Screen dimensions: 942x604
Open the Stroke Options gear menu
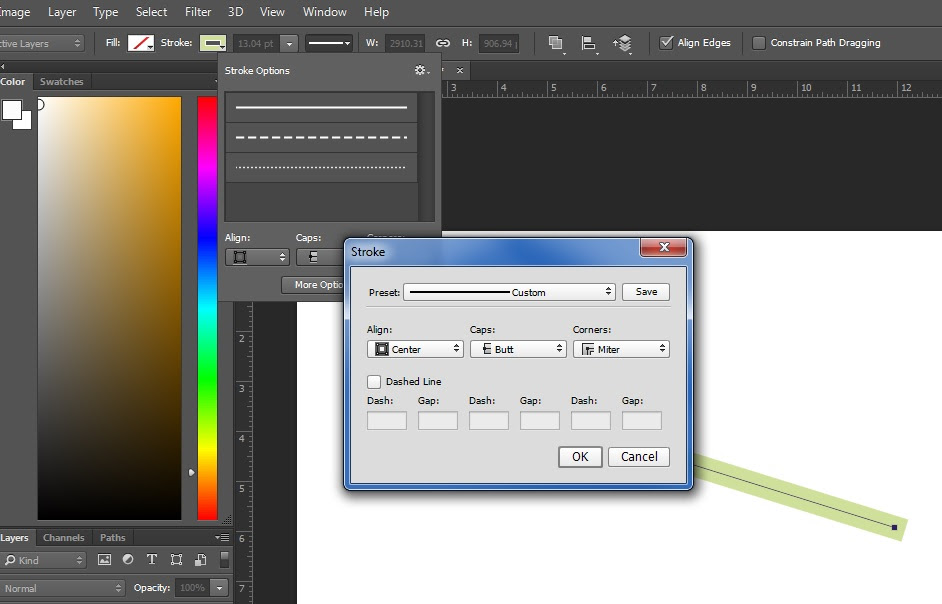(421, 71)
